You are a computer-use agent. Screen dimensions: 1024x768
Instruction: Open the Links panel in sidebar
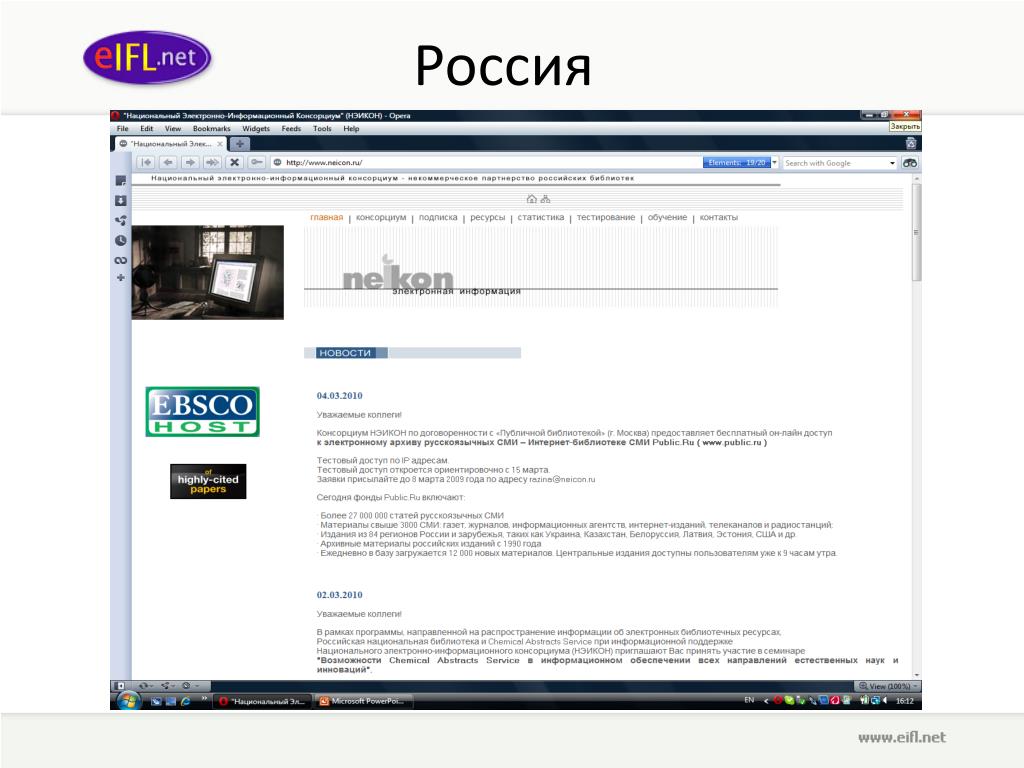click(121, 260)
